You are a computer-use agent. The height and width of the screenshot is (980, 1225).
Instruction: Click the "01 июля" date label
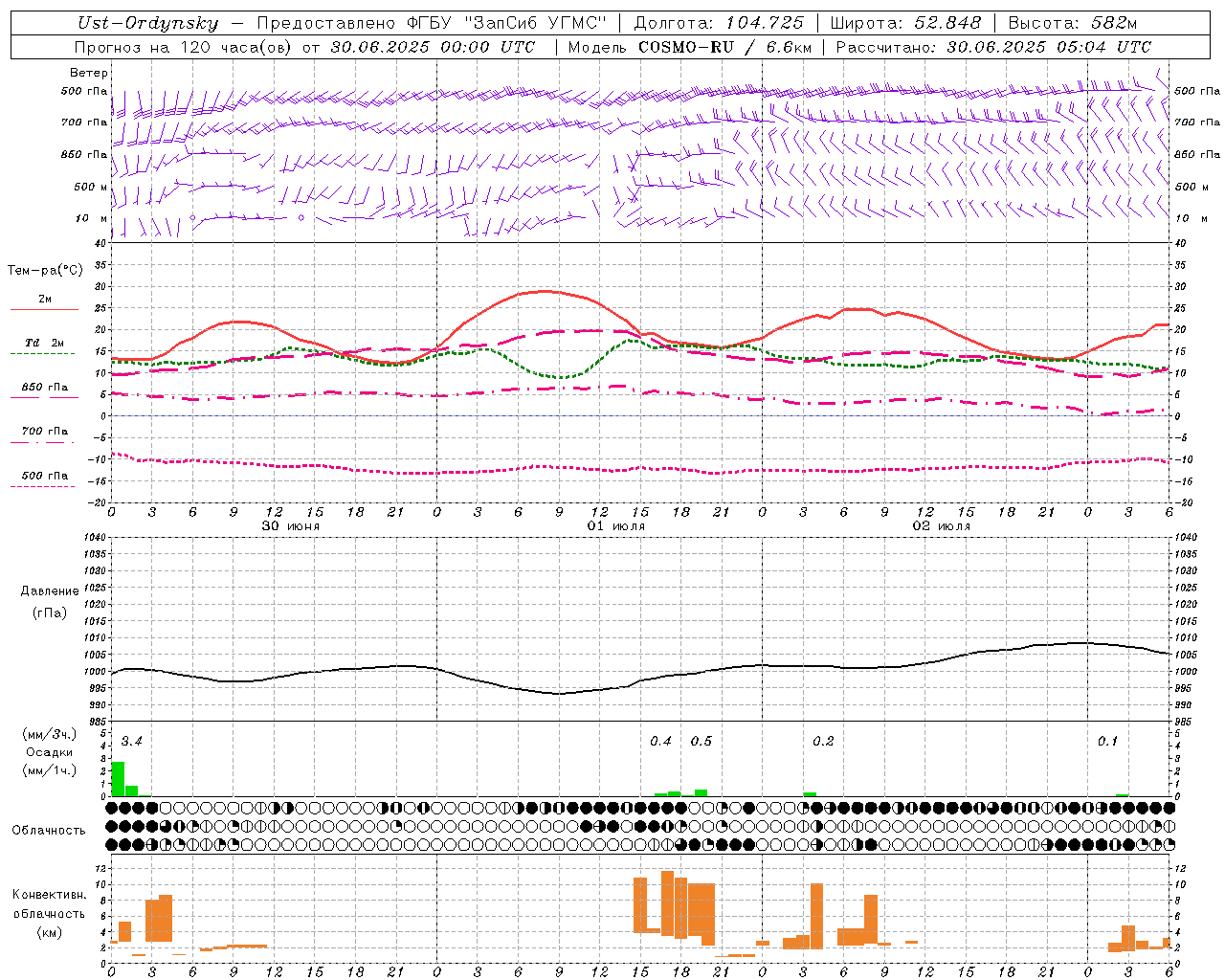(x=616, y=526)
